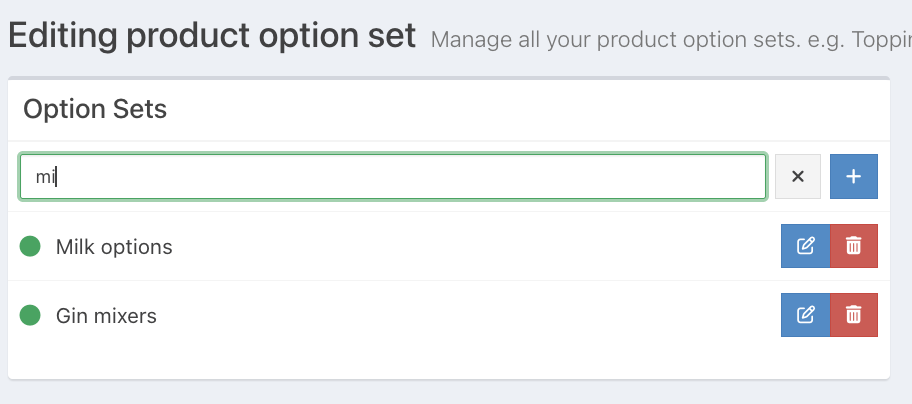
Task: Click the Option Sets panel title
Action: [95, 109]
